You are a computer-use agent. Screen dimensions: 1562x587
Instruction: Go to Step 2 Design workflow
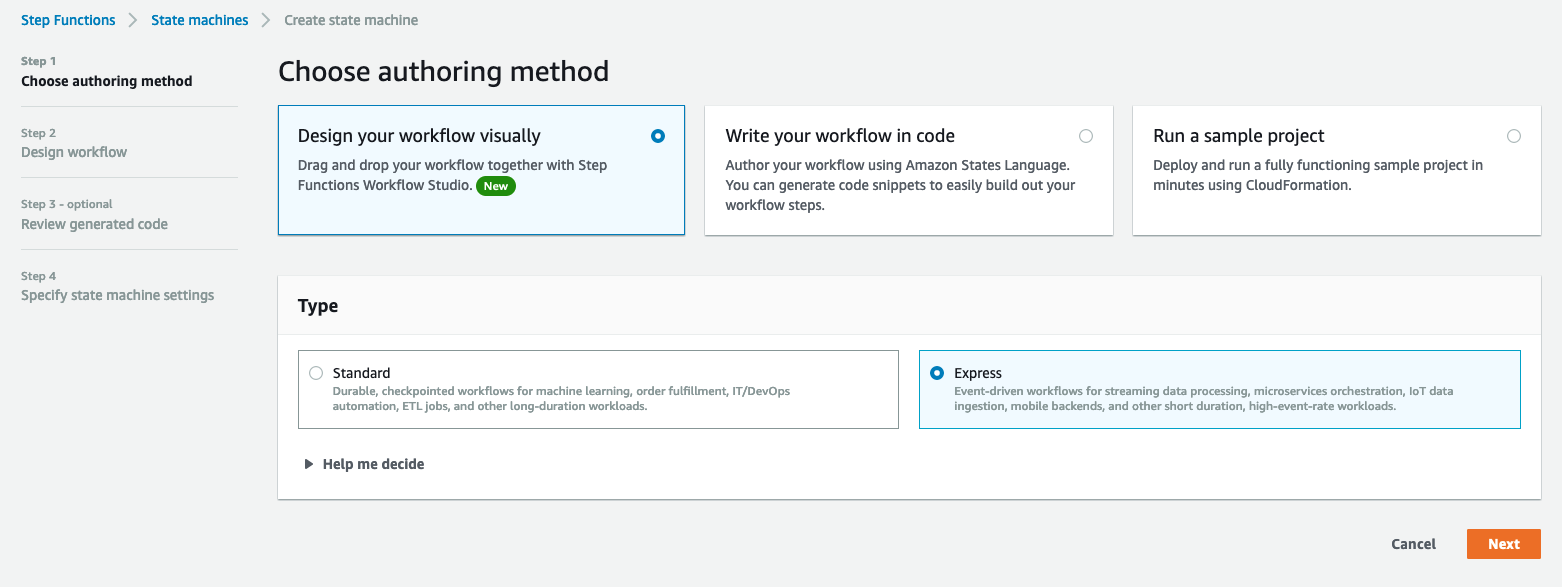(74, 152)
